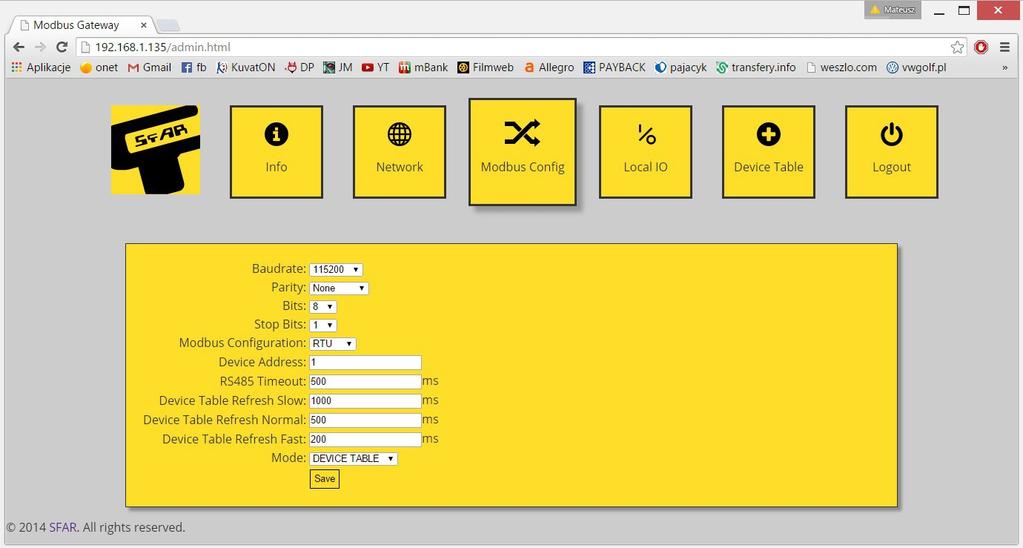Open the weszlo.com bookmark

click(x=842, y=67)
